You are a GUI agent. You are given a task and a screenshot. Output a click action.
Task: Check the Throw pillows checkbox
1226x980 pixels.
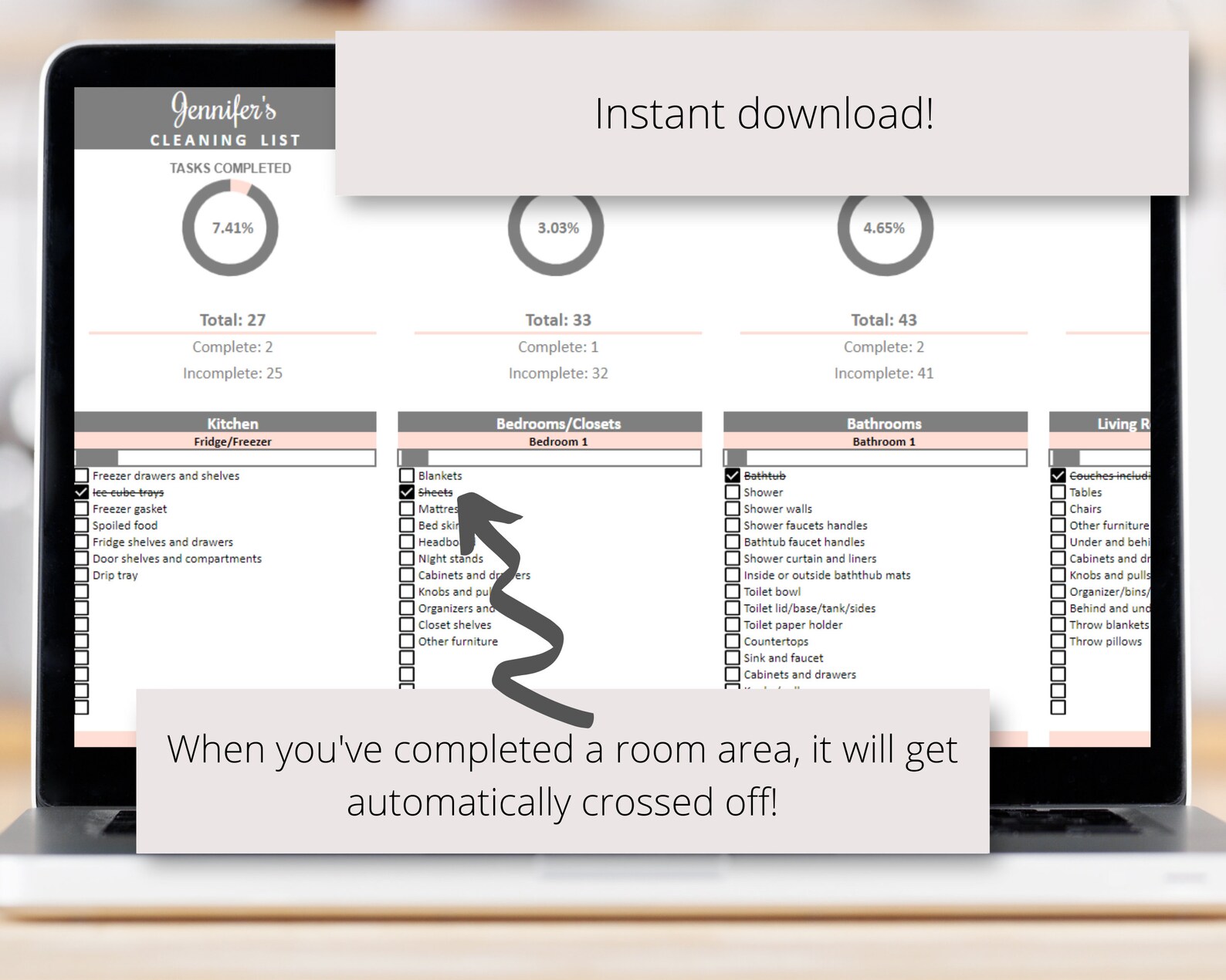click(1058, 641)
